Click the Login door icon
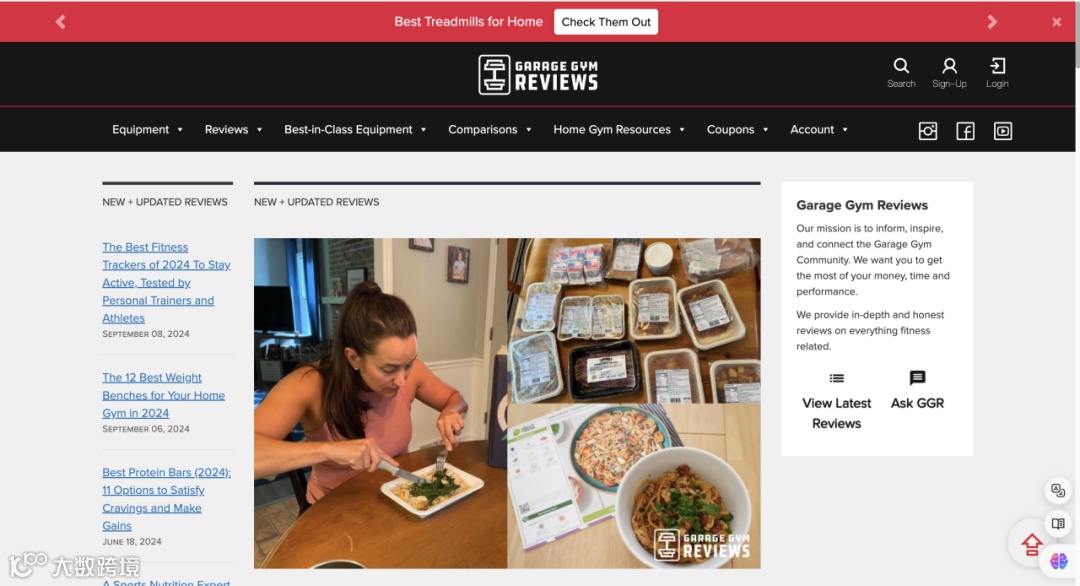The height and width of the screenshot is (586, 1080). click(x=997, y=66)
